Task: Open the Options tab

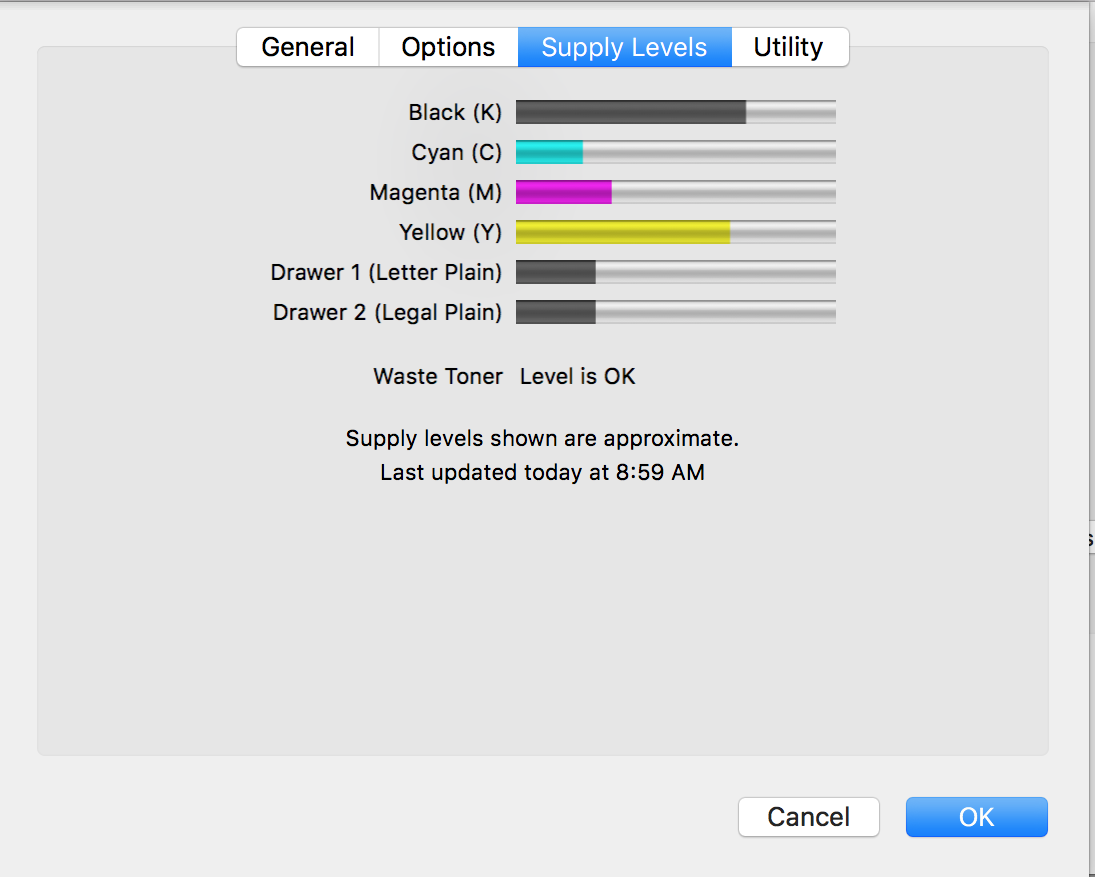Action: (x=448, y=48)
